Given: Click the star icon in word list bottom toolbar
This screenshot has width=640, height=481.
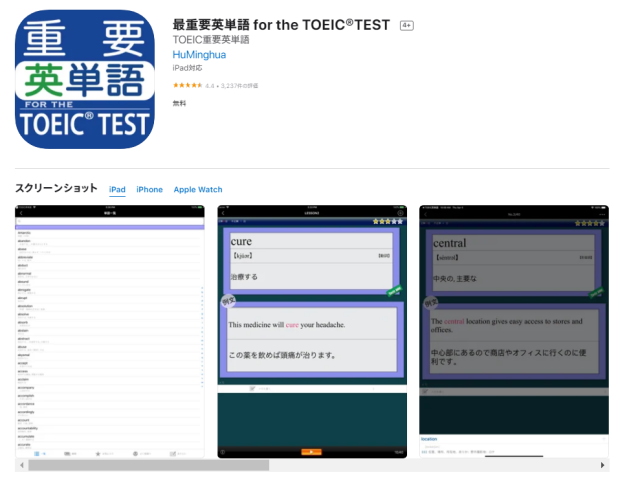Looking at the screenshot, I should pos(98,454).
